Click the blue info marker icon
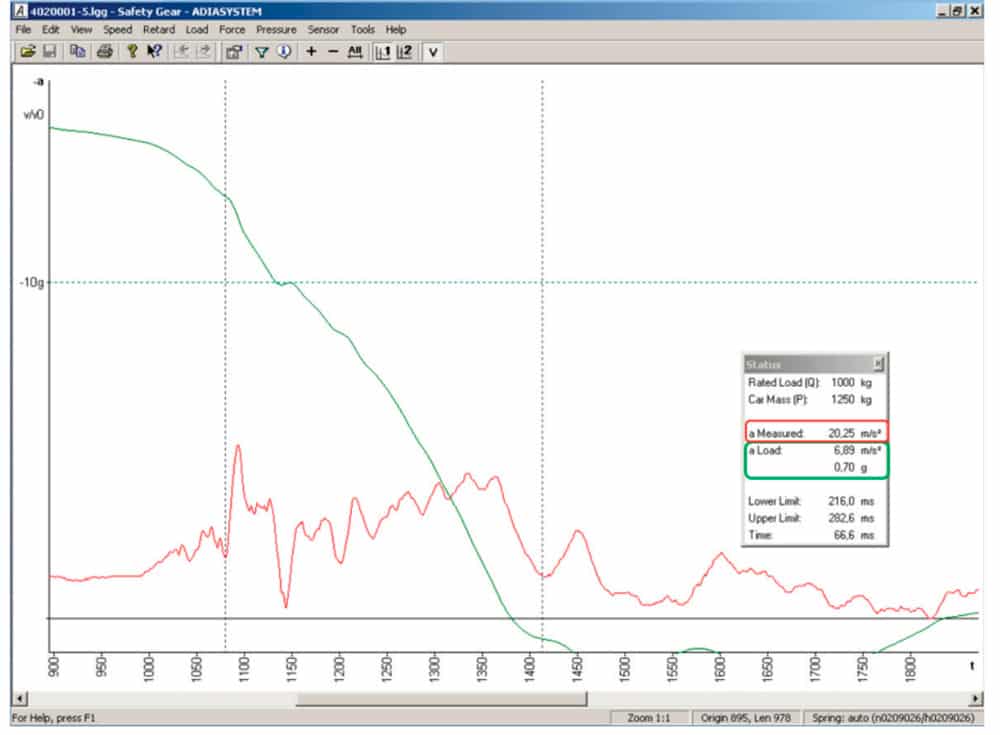Screen dimensions: 1000x735 [x=284, y=52]
